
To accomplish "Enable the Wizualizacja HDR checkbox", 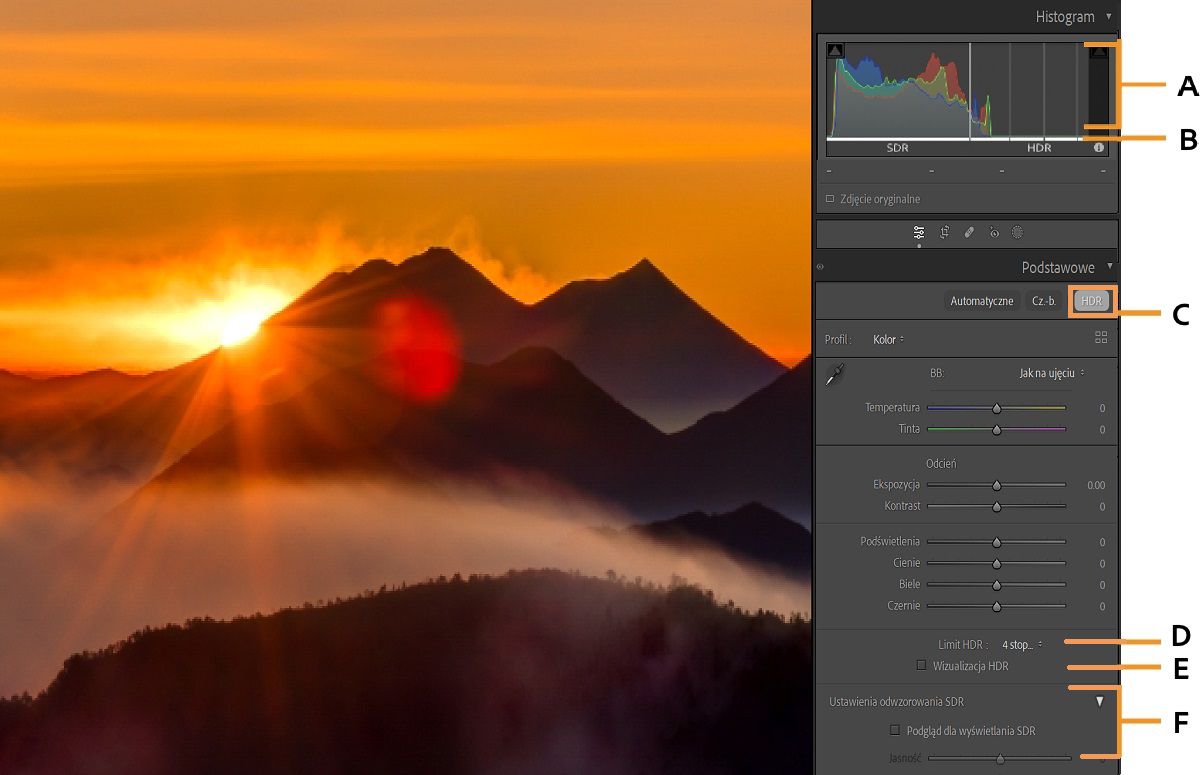I will point(921,665).
